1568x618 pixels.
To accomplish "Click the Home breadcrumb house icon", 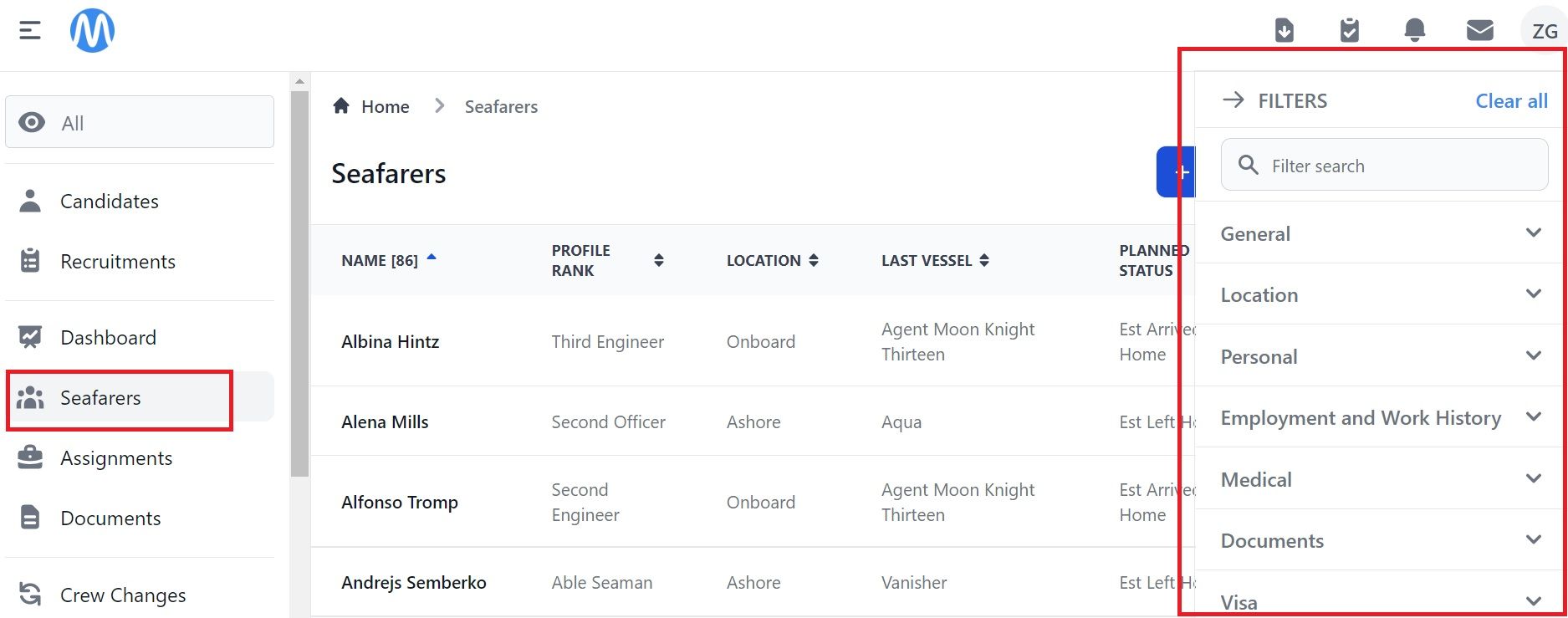I will (341, 105).
